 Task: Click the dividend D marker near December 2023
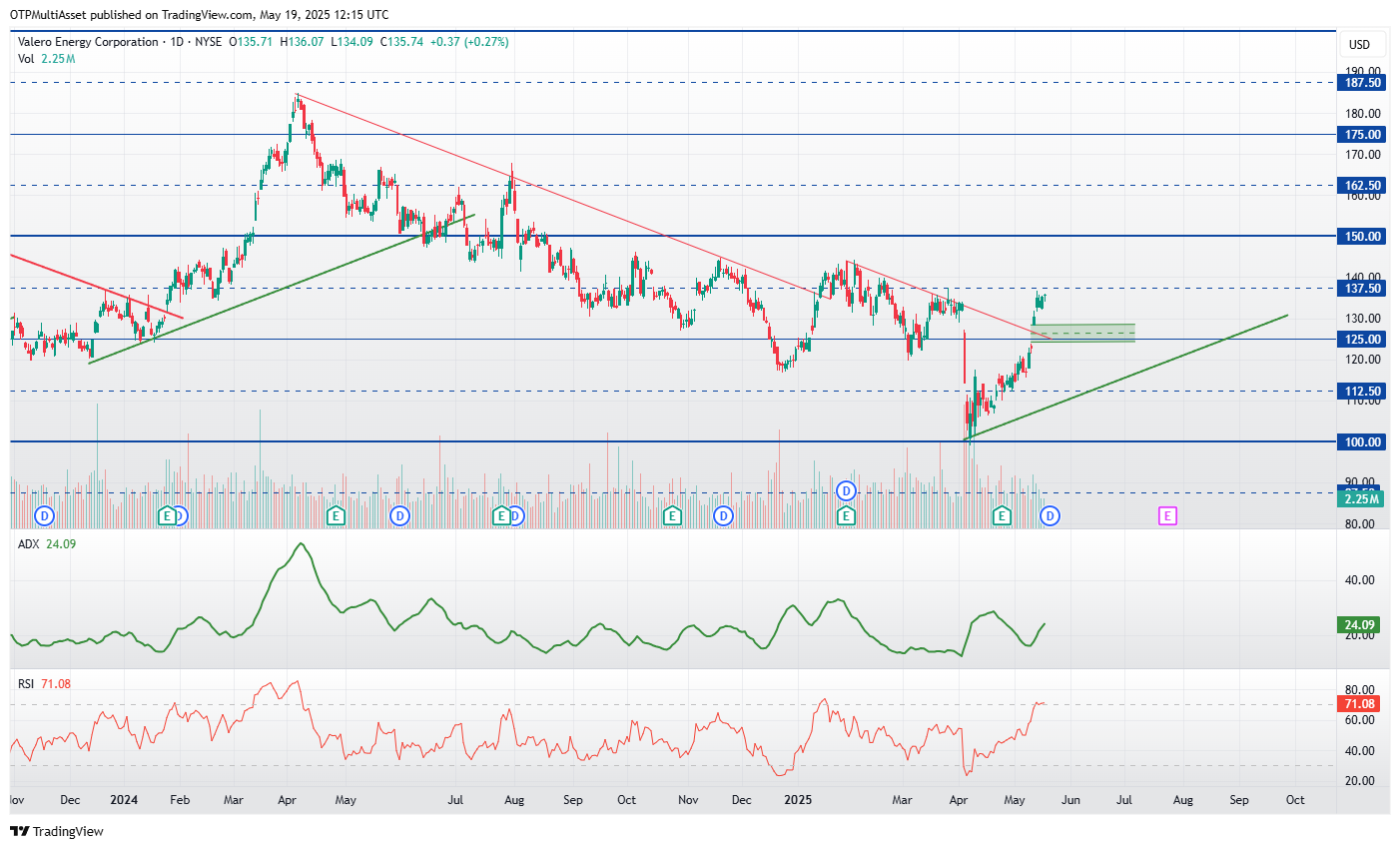(x=44, y=515)
